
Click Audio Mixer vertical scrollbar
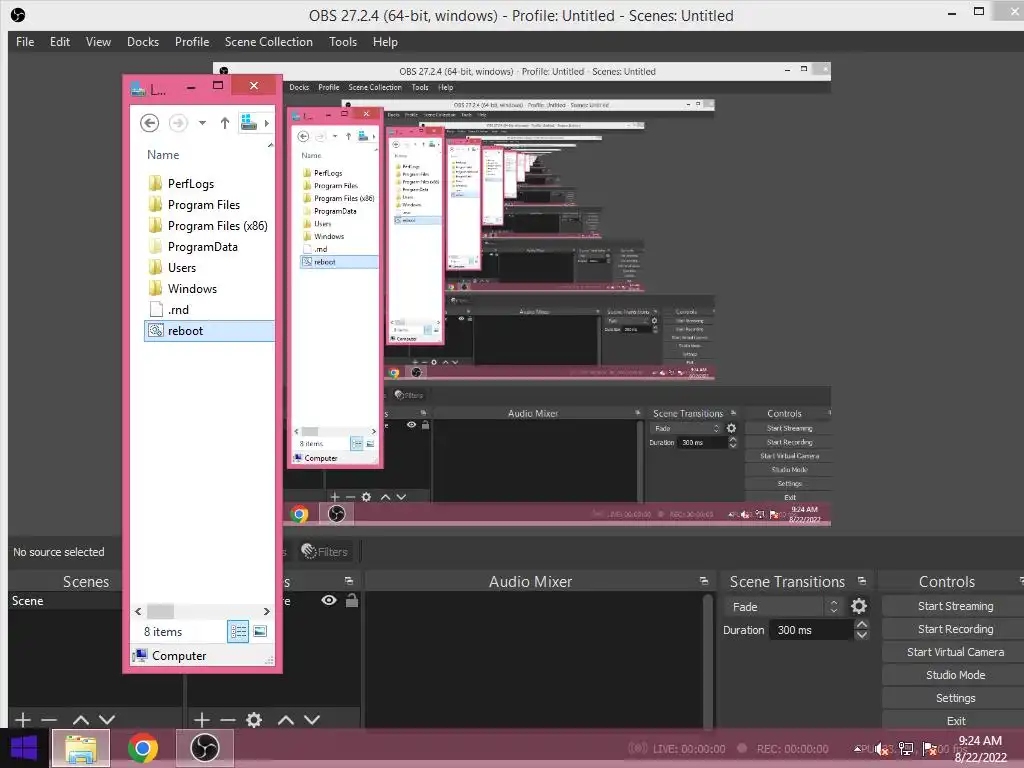click(x=707, y=660)
